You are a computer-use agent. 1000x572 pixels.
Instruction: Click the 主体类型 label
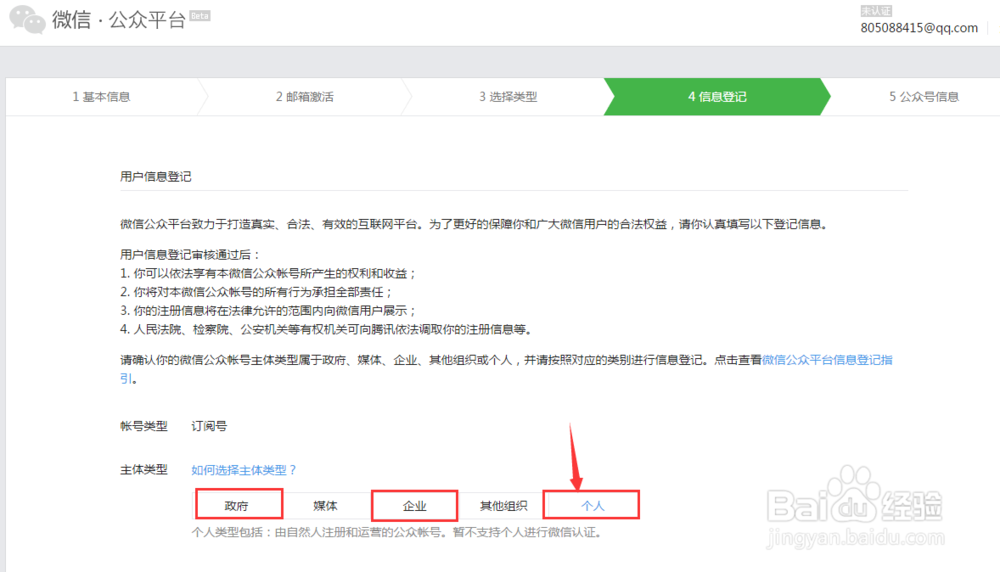(x=143, y=470)
